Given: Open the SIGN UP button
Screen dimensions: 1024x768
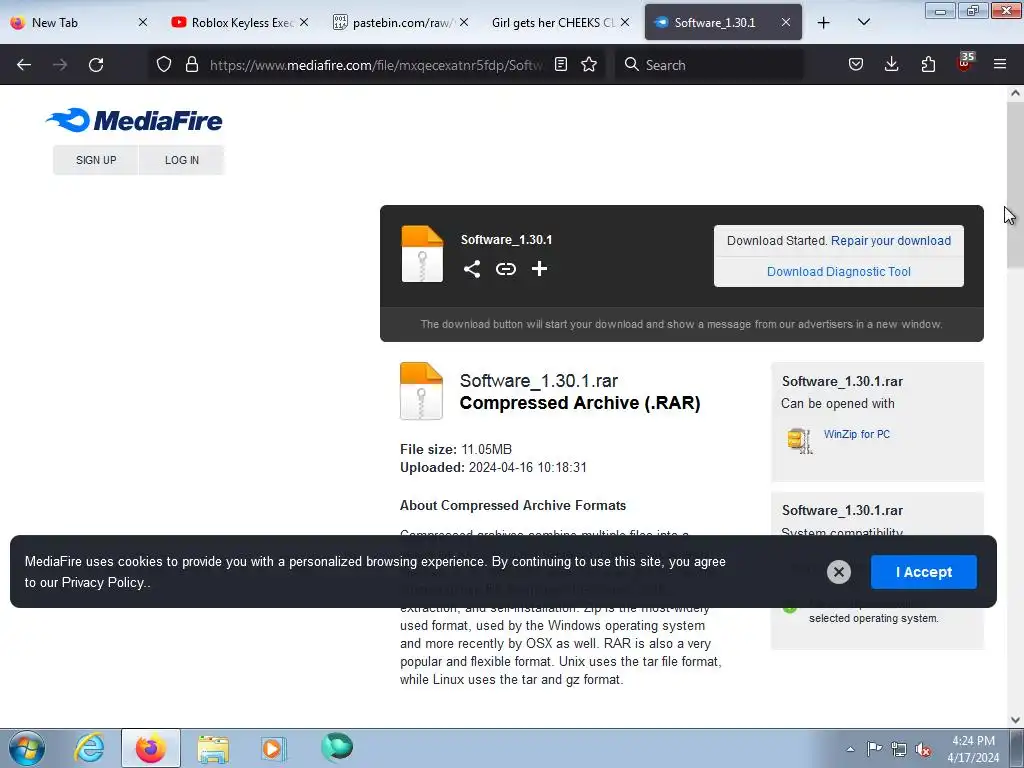Looking at the screenshot, I should [x=96, y=160].
